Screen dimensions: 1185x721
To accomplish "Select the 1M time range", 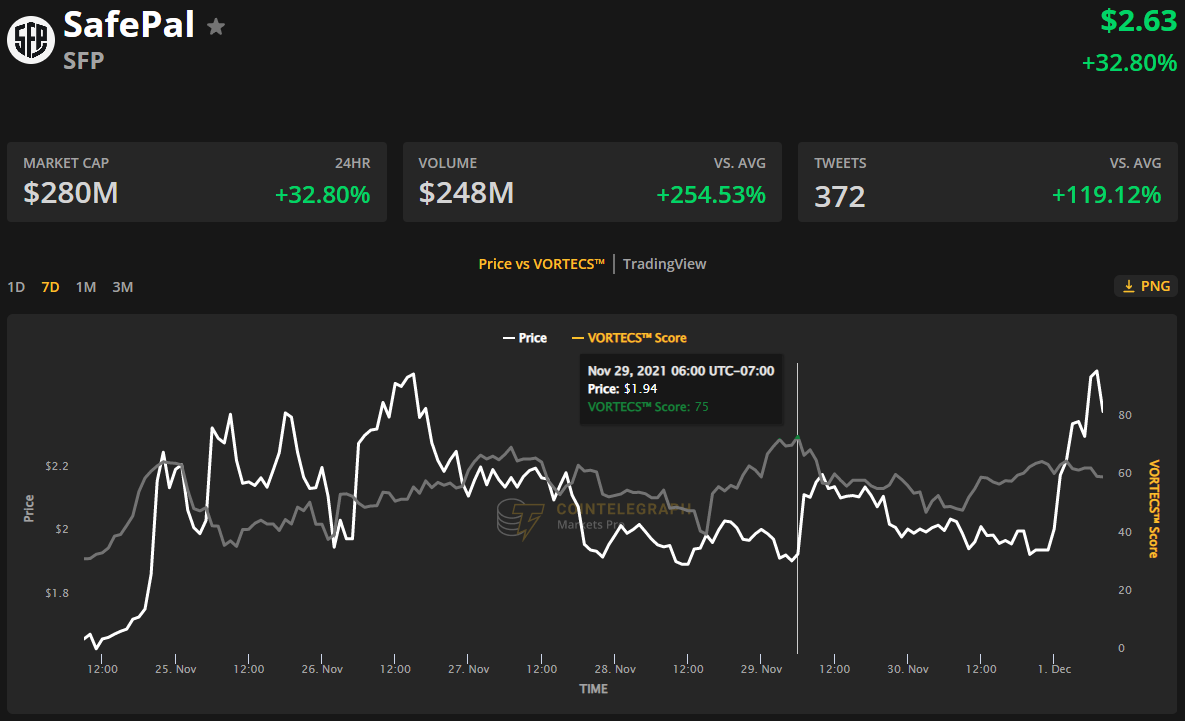I will pos(85,287).
